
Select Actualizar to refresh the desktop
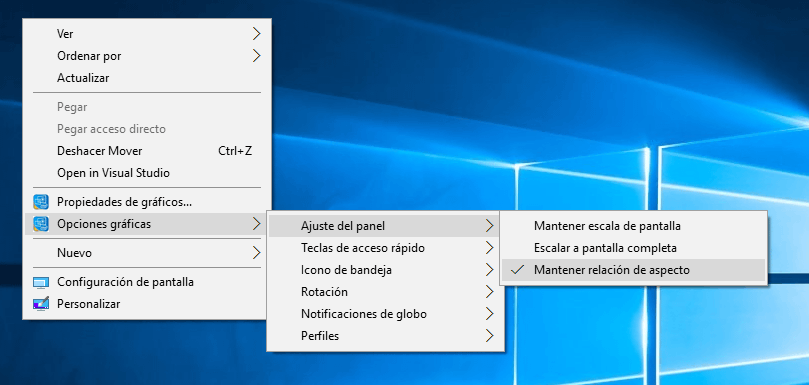147,78
